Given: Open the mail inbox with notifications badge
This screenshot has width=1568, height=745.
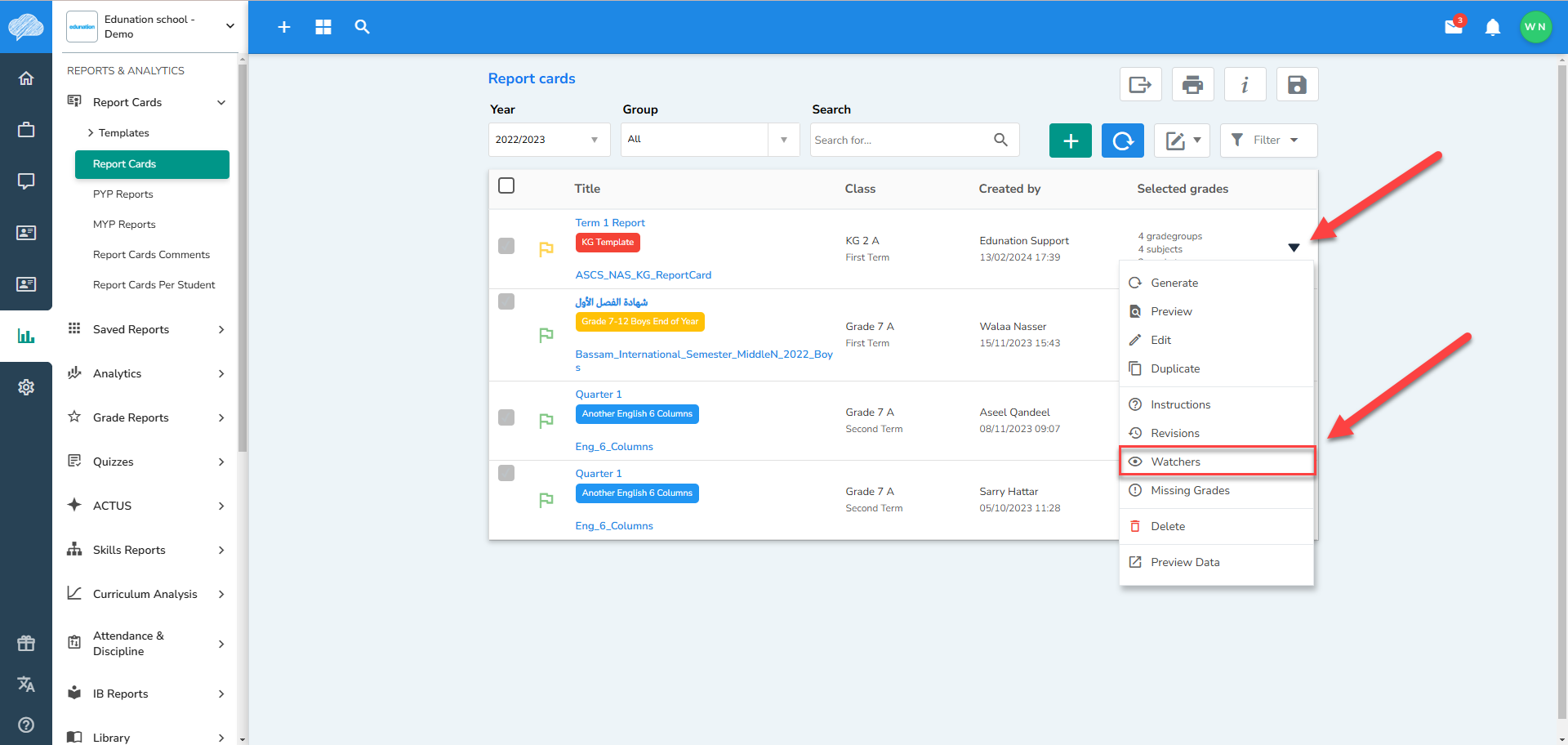Looking at the screenshot, I should click(x=1454, y=26).
